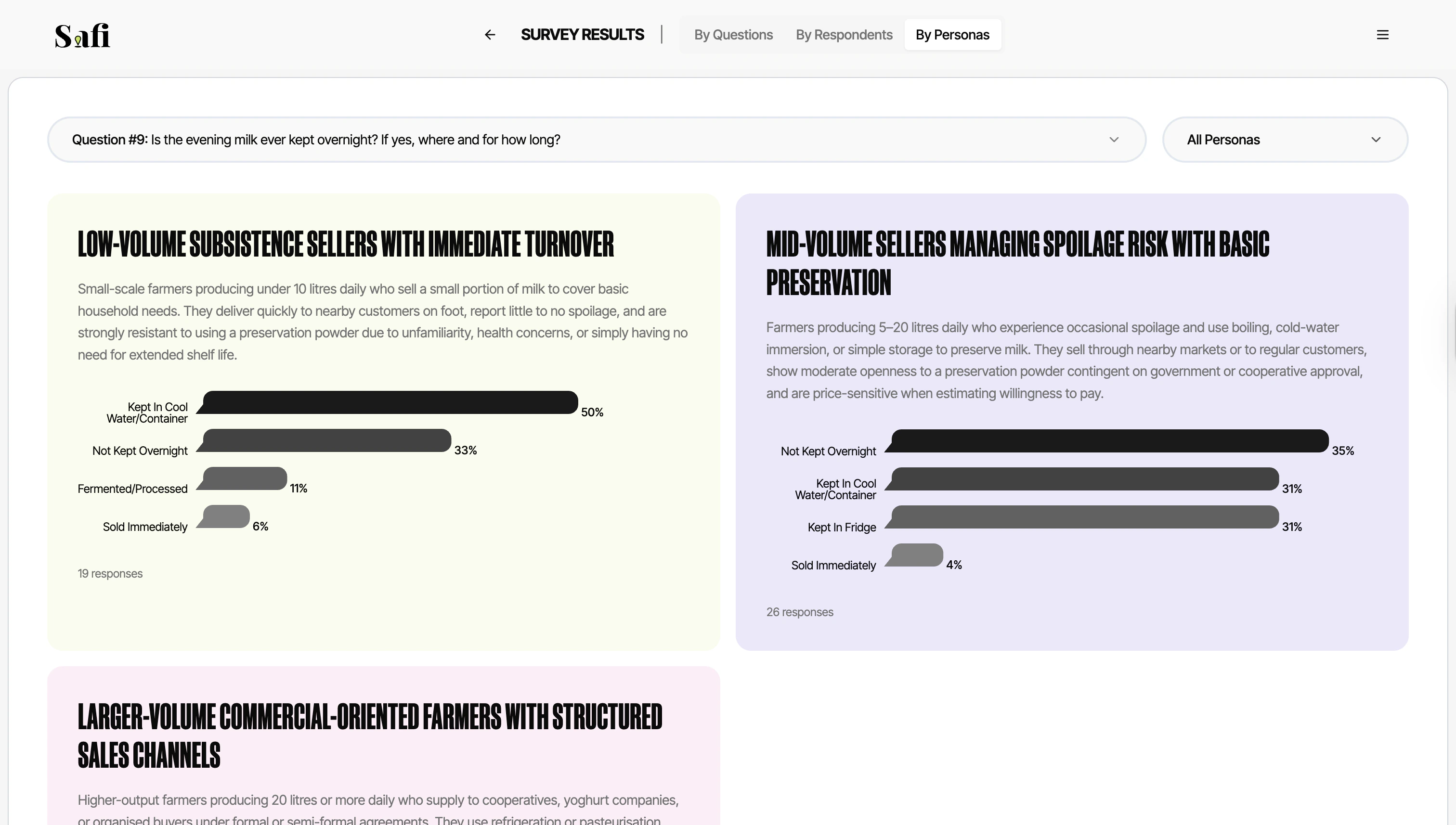The width and height of the screenshot is (1456, 825).
Task: Switch to By Respondents tab
Action: [844, 35]
